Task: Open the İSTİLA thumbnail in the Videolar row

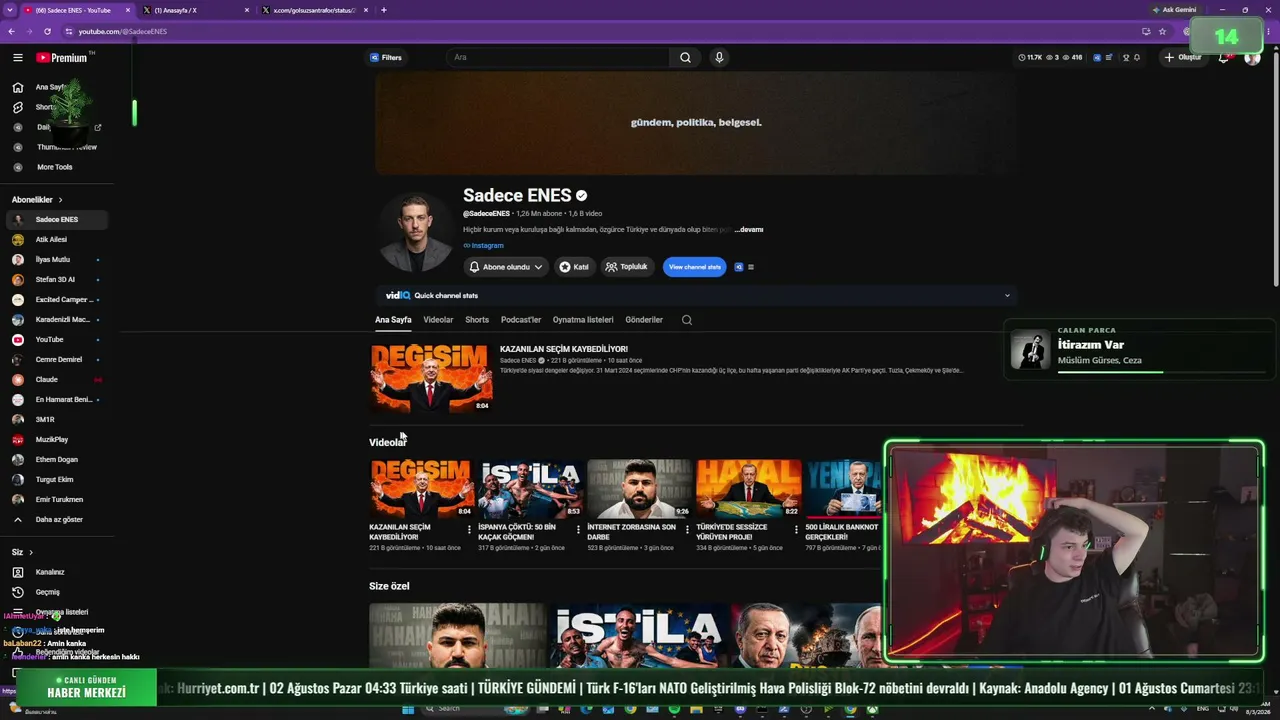Action: tap(530, 488)
